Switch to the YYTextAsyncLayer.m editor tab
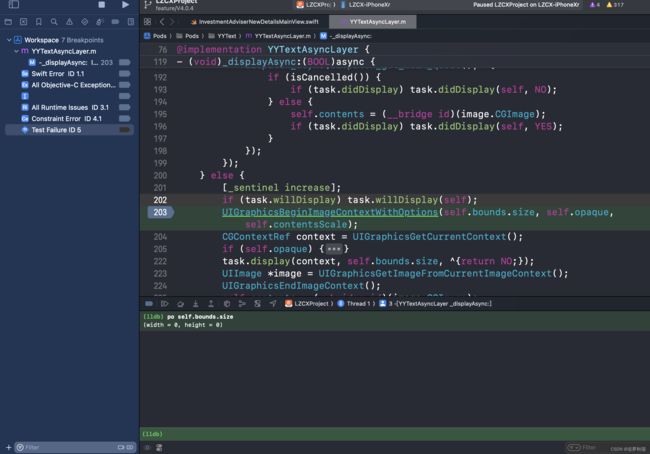The image size is (650, 454). (x=373, y=22)
